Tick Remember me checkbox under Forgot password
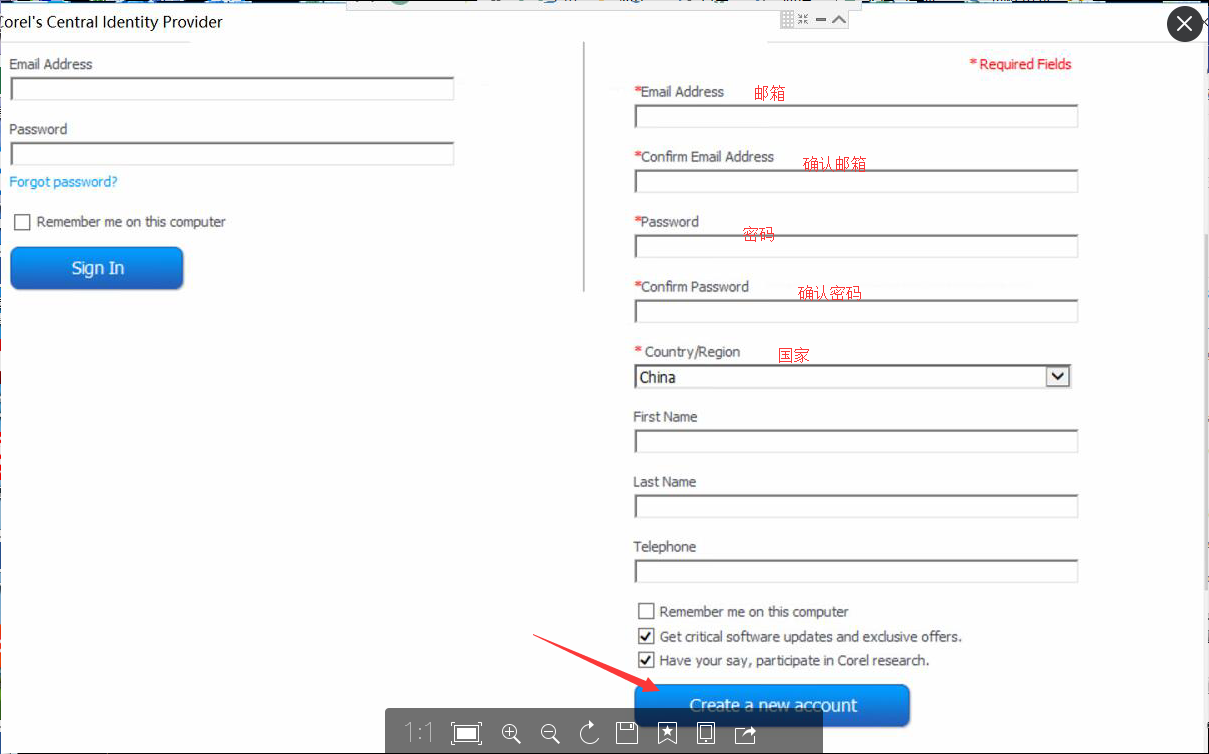The height and width of the screenshot is (754, 1209). (x=22, y=222)
